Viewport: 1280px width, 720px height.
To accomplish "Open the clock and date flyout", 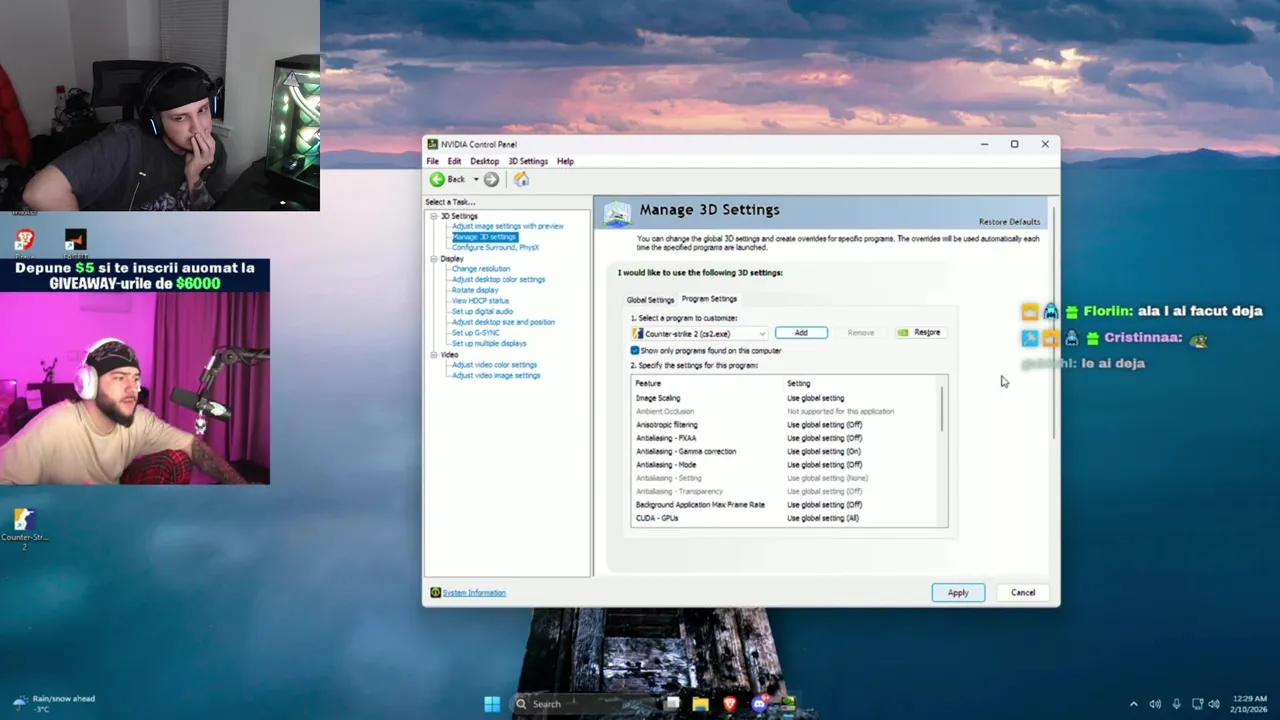I will click(1250, 704).
